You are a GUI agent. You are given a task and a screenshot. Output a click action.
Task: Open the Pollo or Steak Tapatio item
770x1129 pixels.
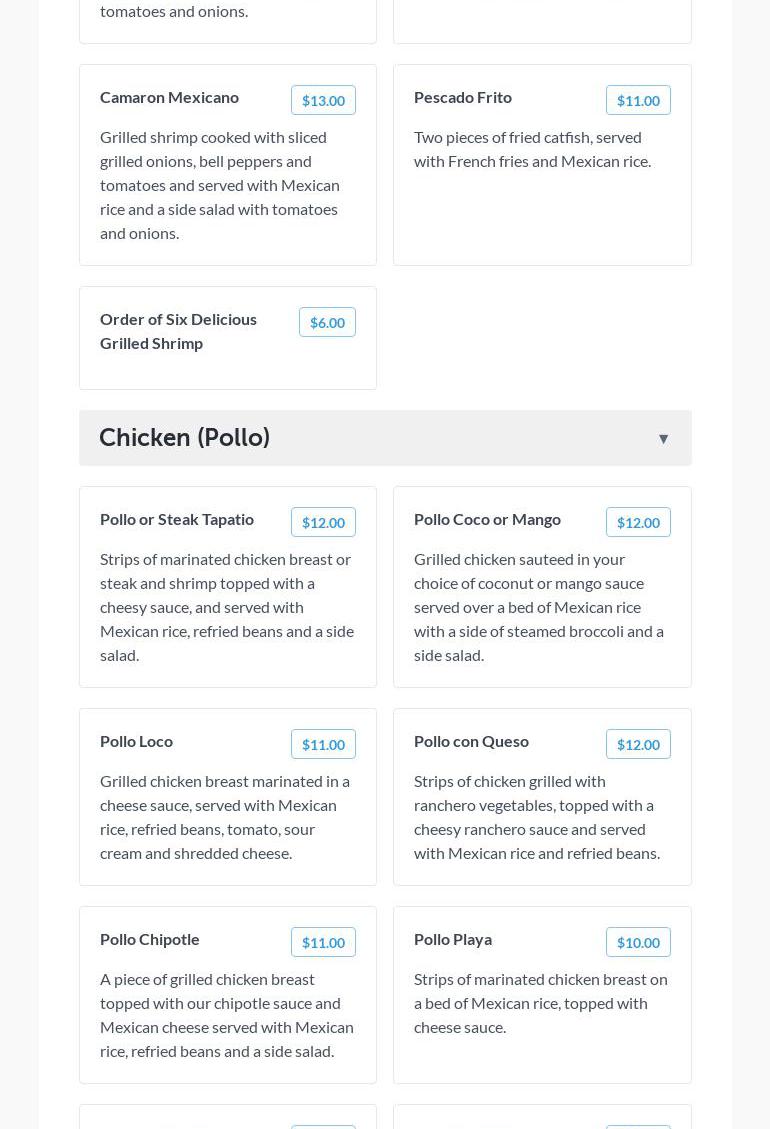[x=177, y=519]
